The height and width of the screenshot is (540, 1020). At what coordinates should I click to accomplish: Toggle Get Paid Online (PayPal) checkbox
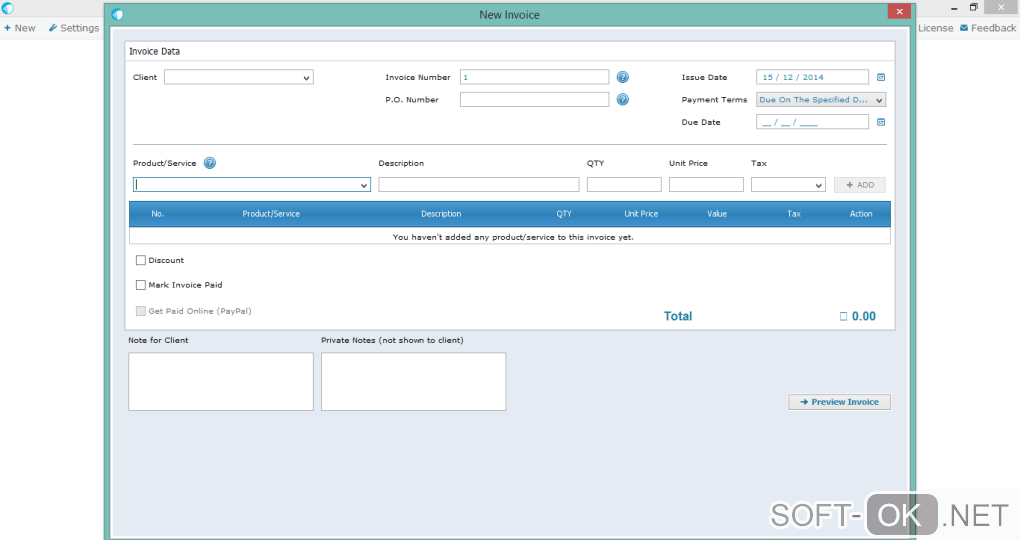141,311
